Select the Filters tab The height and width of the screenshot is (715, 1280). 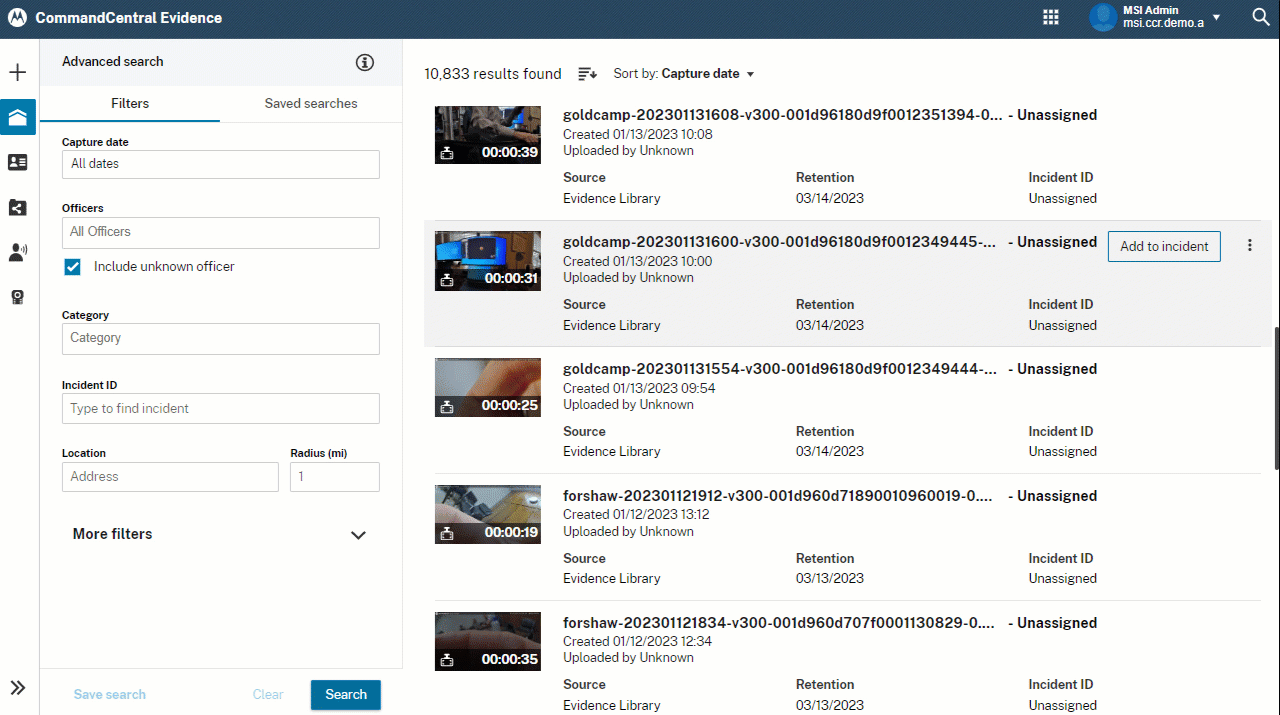(x=130, y=103)
